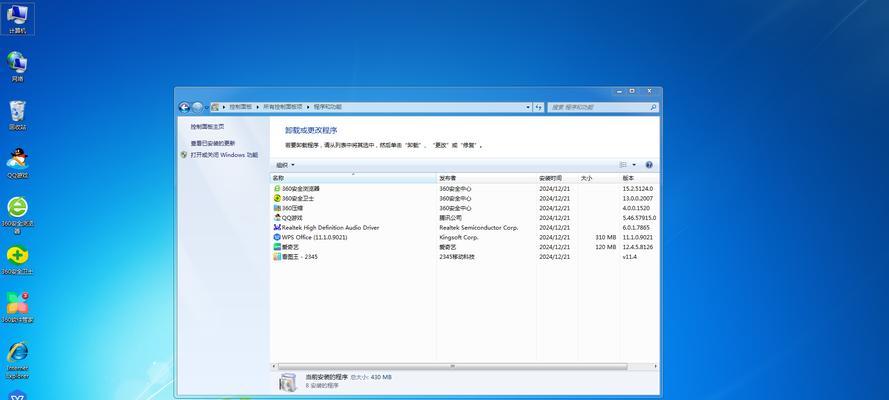The image size is (889, 400).
Task: Click the version 15.2.5124.0 cell
Action: pyautogui.click(x=638, y=189)
